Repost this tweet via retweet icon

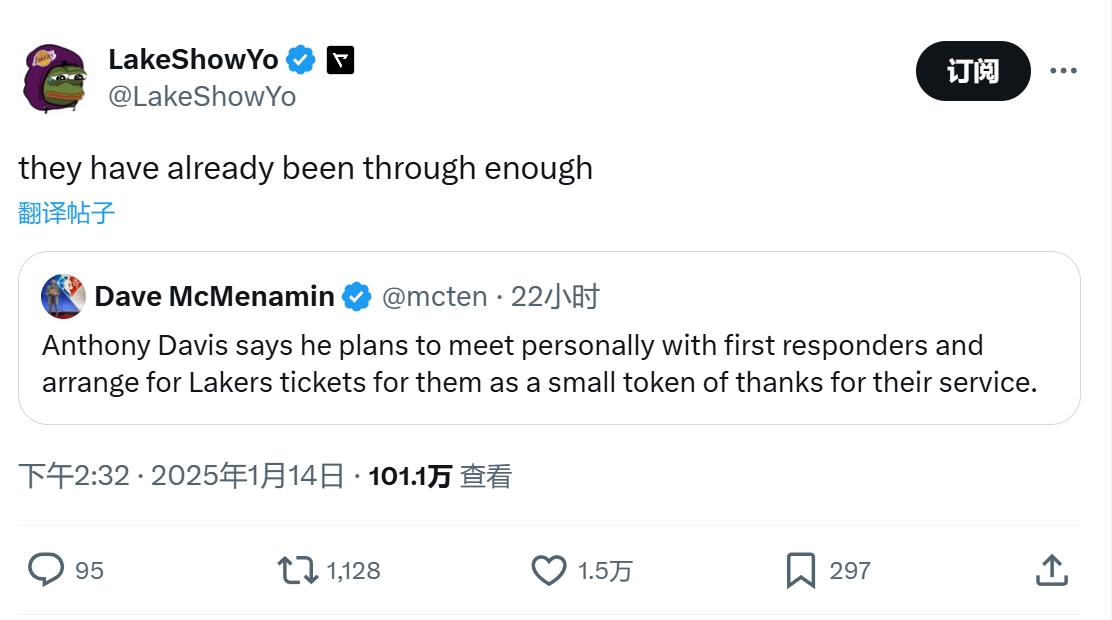(297, 570)
